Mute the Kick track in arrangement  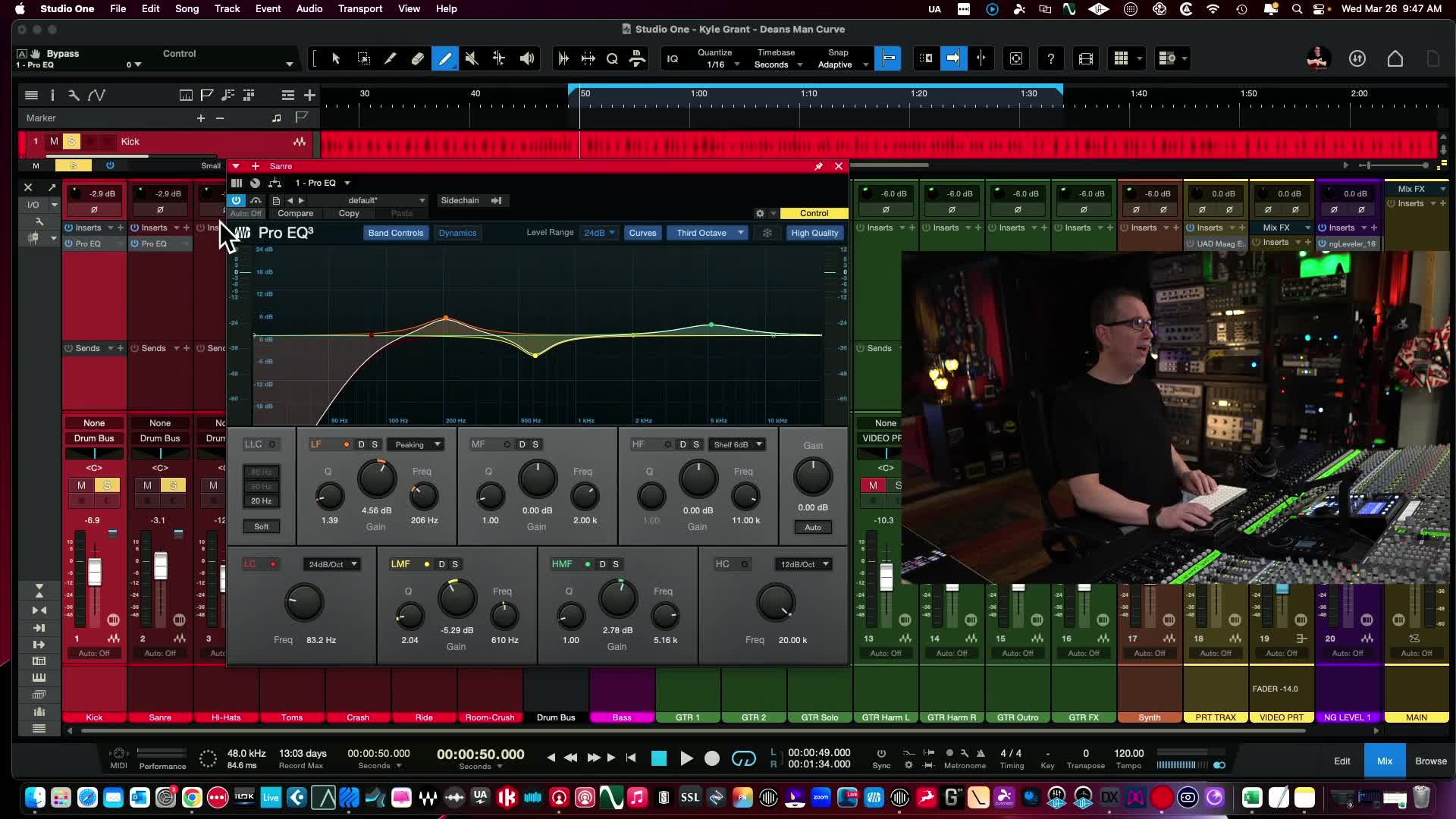click(54, 141)
